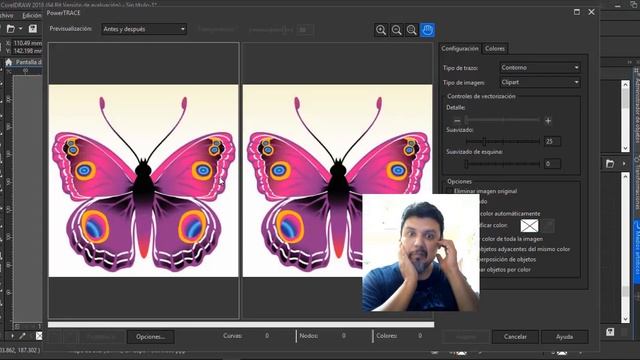
Task: Click the Detalle slider track
Action: point(502,120)
